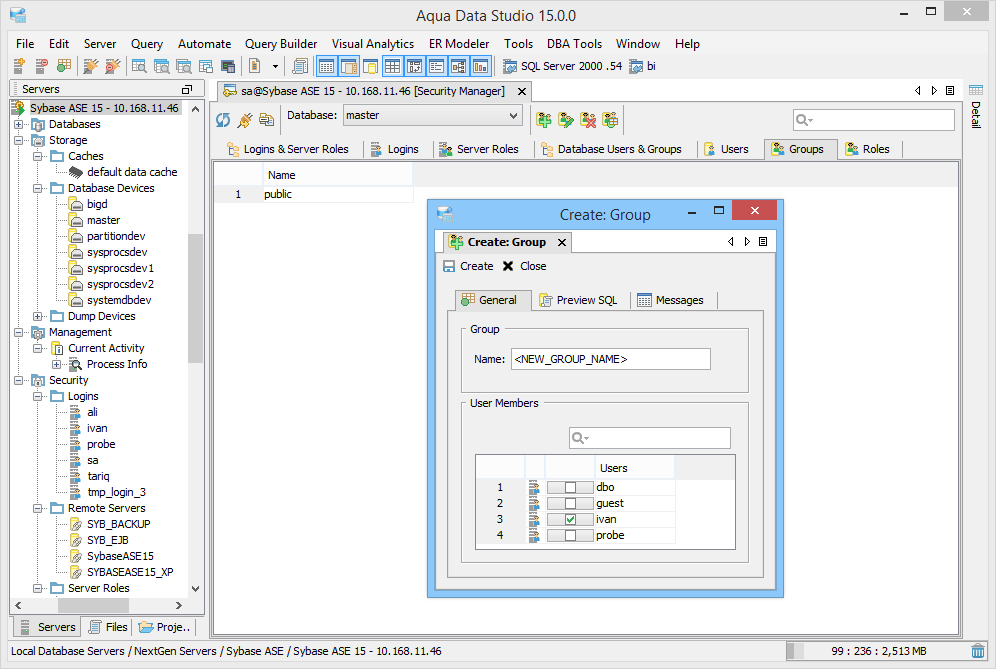The image size is (996, 669).
Task: Click the Register Server toolbar icon
Action: click(19, 65)
